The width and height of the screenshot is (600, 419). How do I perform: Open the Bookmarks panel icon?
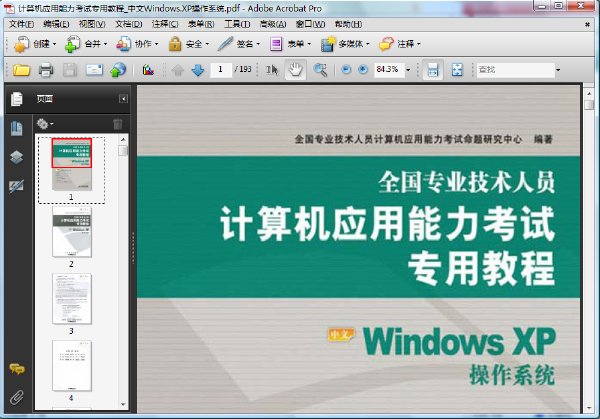tap(16, 129)
